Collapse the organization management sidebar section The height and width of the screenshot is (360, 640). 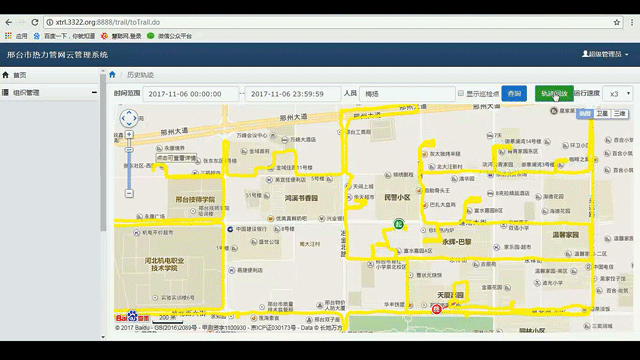[x=94, y=93]
